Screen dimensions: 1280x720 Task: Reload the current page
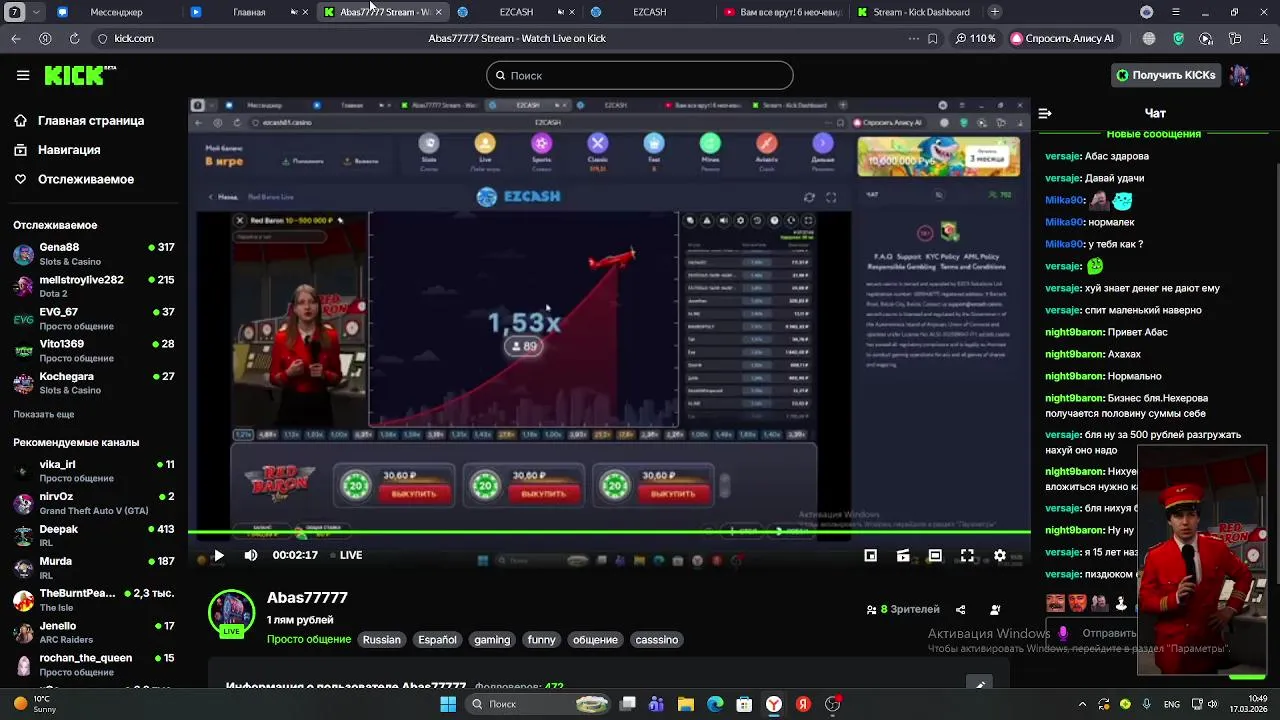click(x=74, y=38)
